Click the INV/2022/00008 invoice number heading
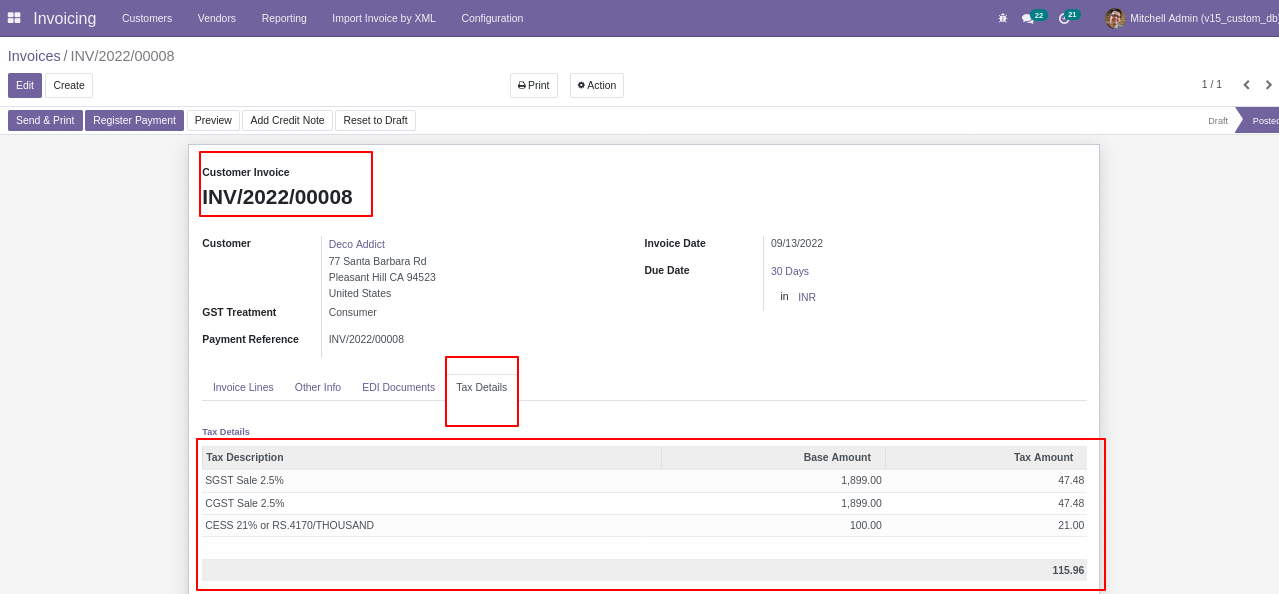The height and width of the screenshot is (594, 1279). click(x=277, y=197)
